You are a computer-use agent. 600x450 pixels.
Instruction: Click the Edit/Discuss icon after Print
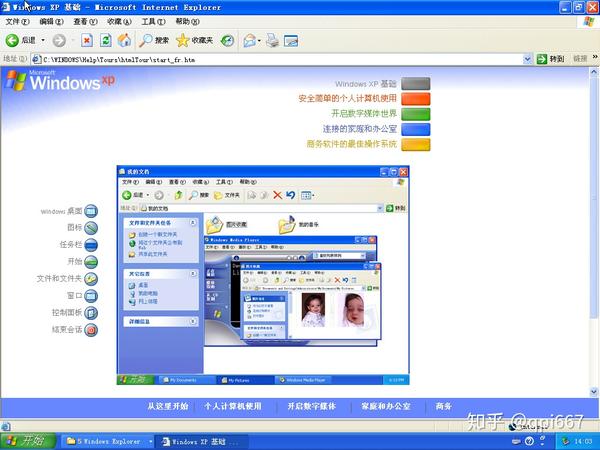click(x=291, y=41)
